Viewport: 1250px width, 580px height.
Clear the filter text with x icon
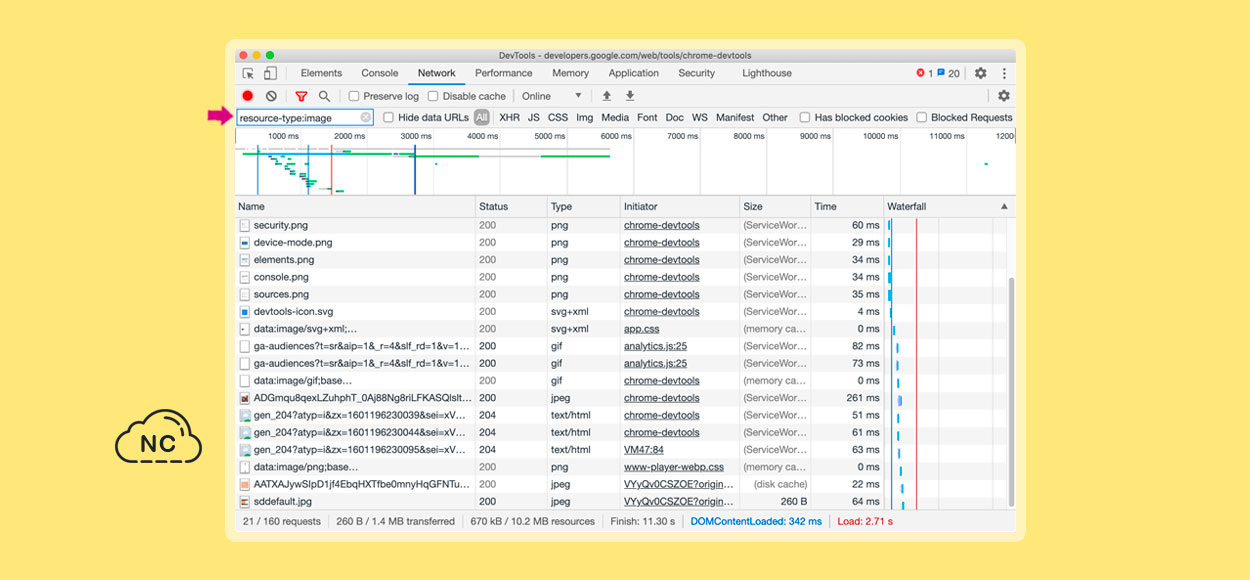366,118
